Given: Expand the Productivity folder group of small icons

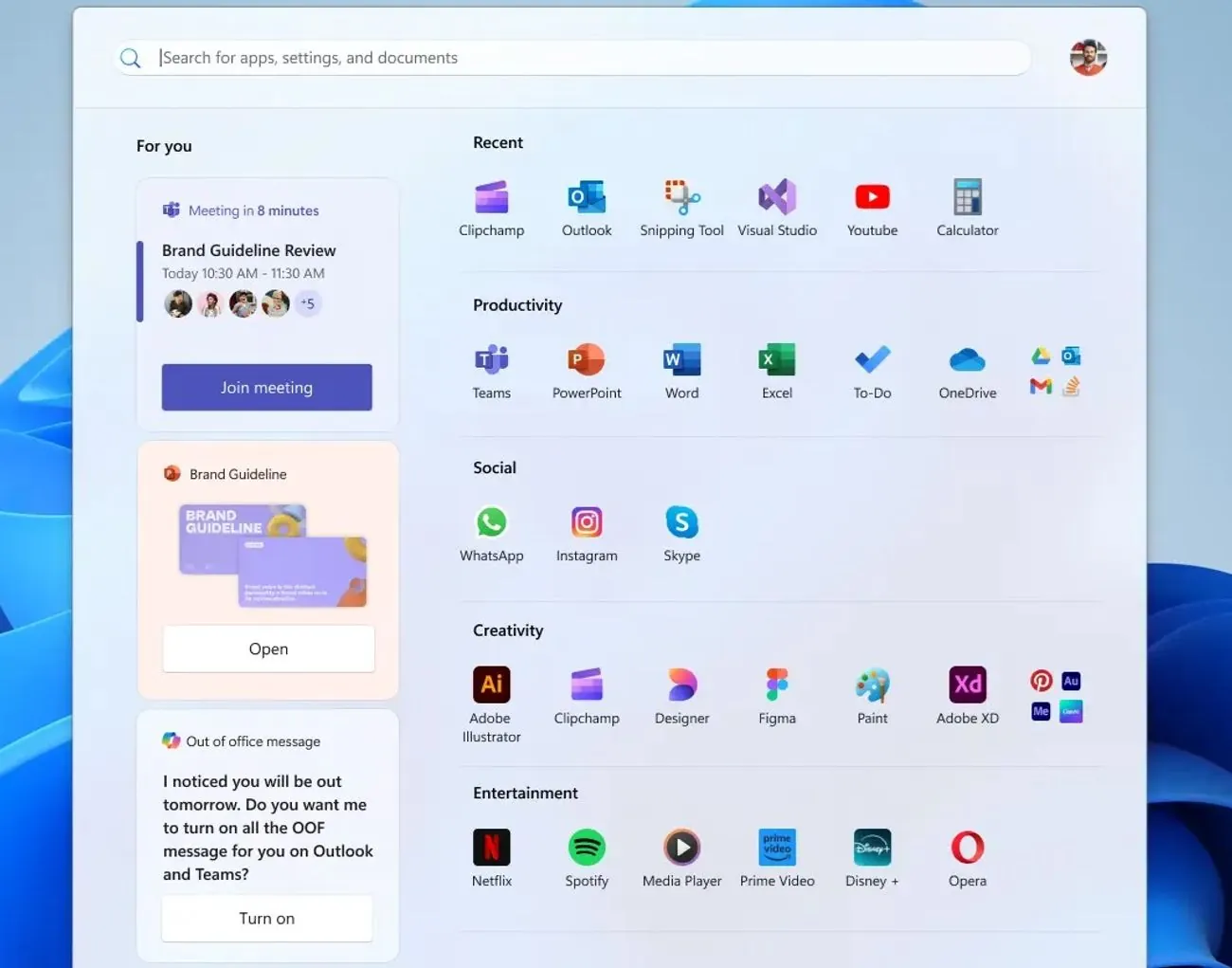Looking at the screenshot, I should click(x=1056, y=372).
